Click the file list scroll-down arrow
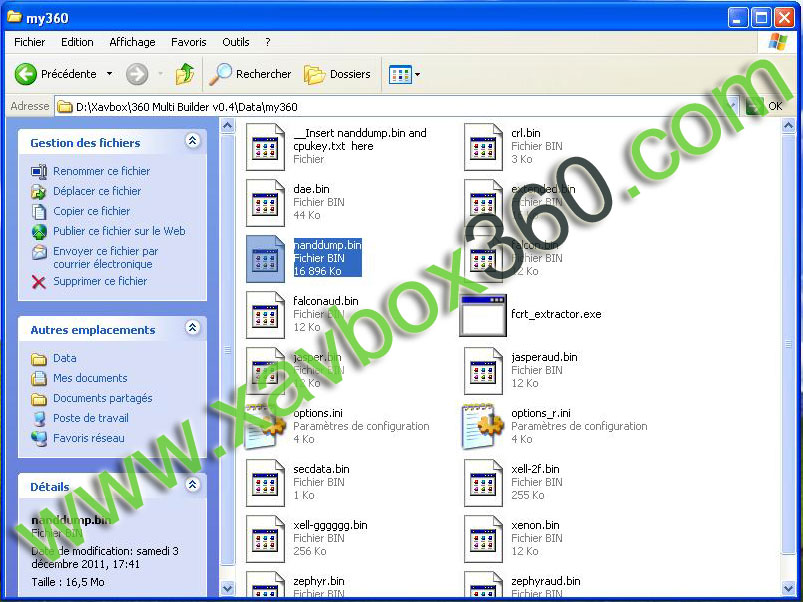Viewport: 803px width, 602px height. pos(789,588)
